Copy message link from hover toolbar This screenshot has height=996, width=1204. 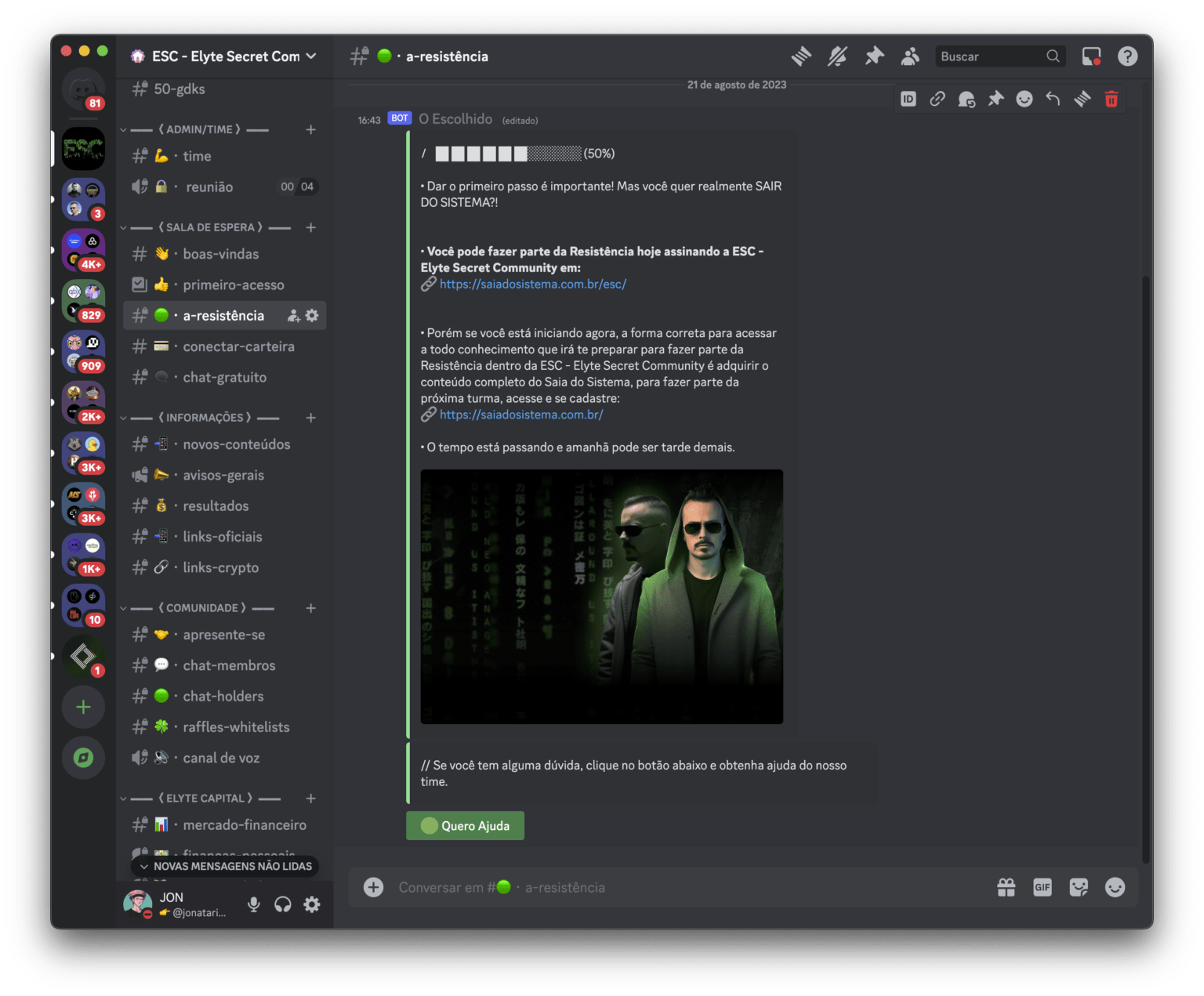[x=937, y=99]
